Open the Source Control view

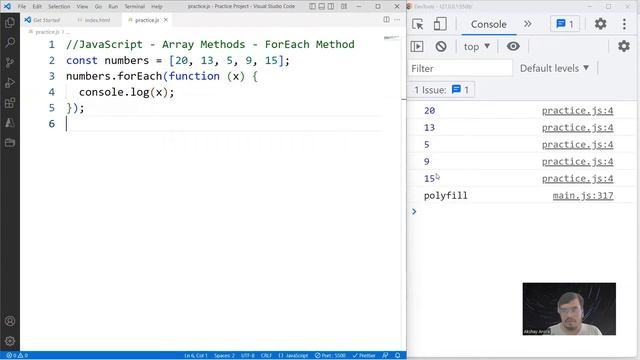(x=10, y=62)
